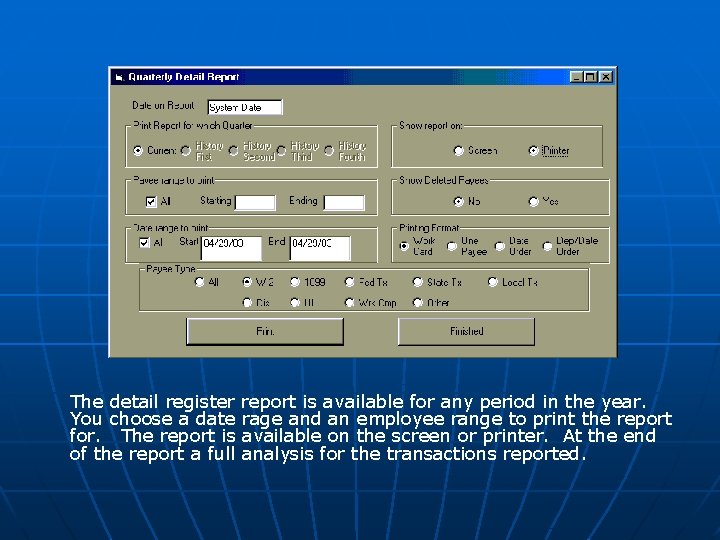Click the Finished button
This screenshot has width=720, height=540.
(467, 331)
